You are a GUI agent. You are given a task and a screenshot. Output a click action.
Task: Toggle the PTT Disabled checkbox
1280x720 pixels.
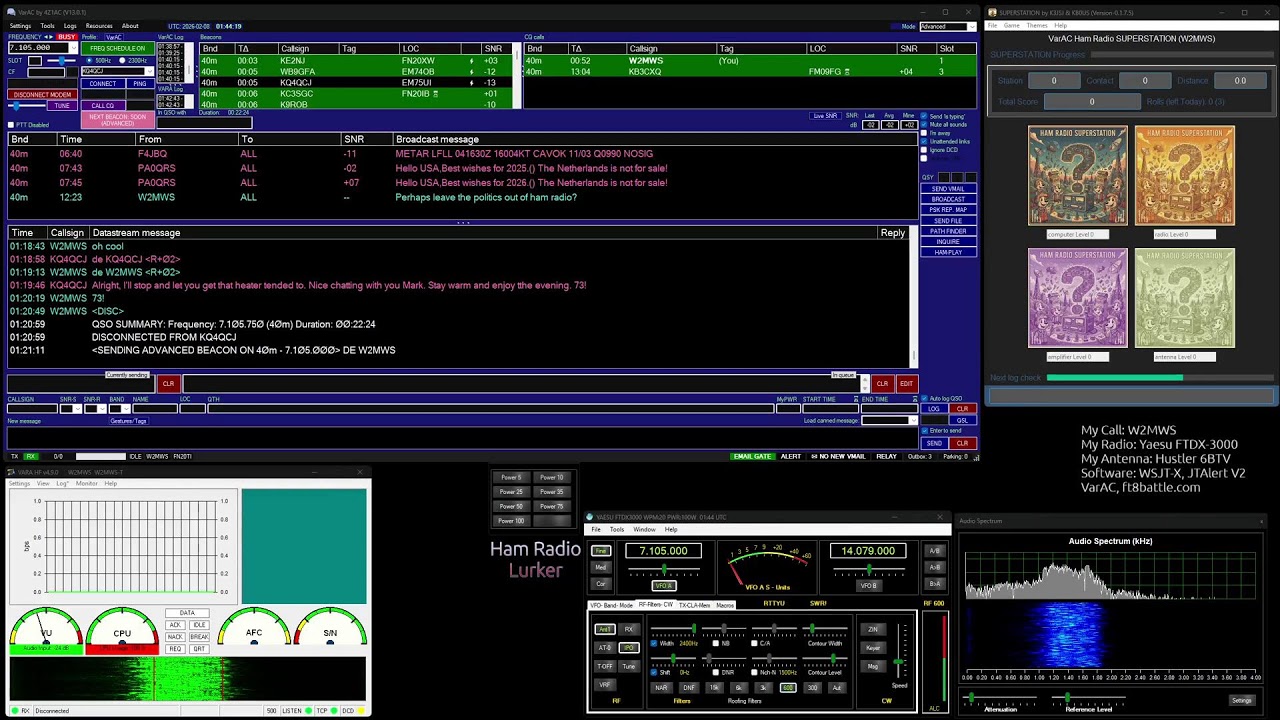coord(12,125)
